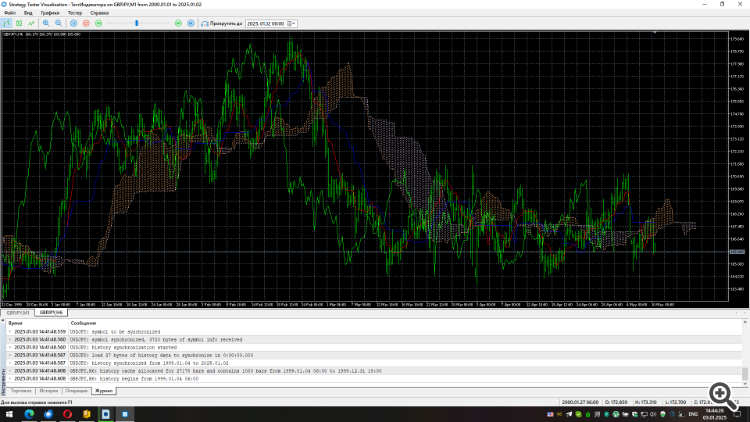Select log row 'history synchronization started'
The image size is (750, 422).
pos(373,347)
